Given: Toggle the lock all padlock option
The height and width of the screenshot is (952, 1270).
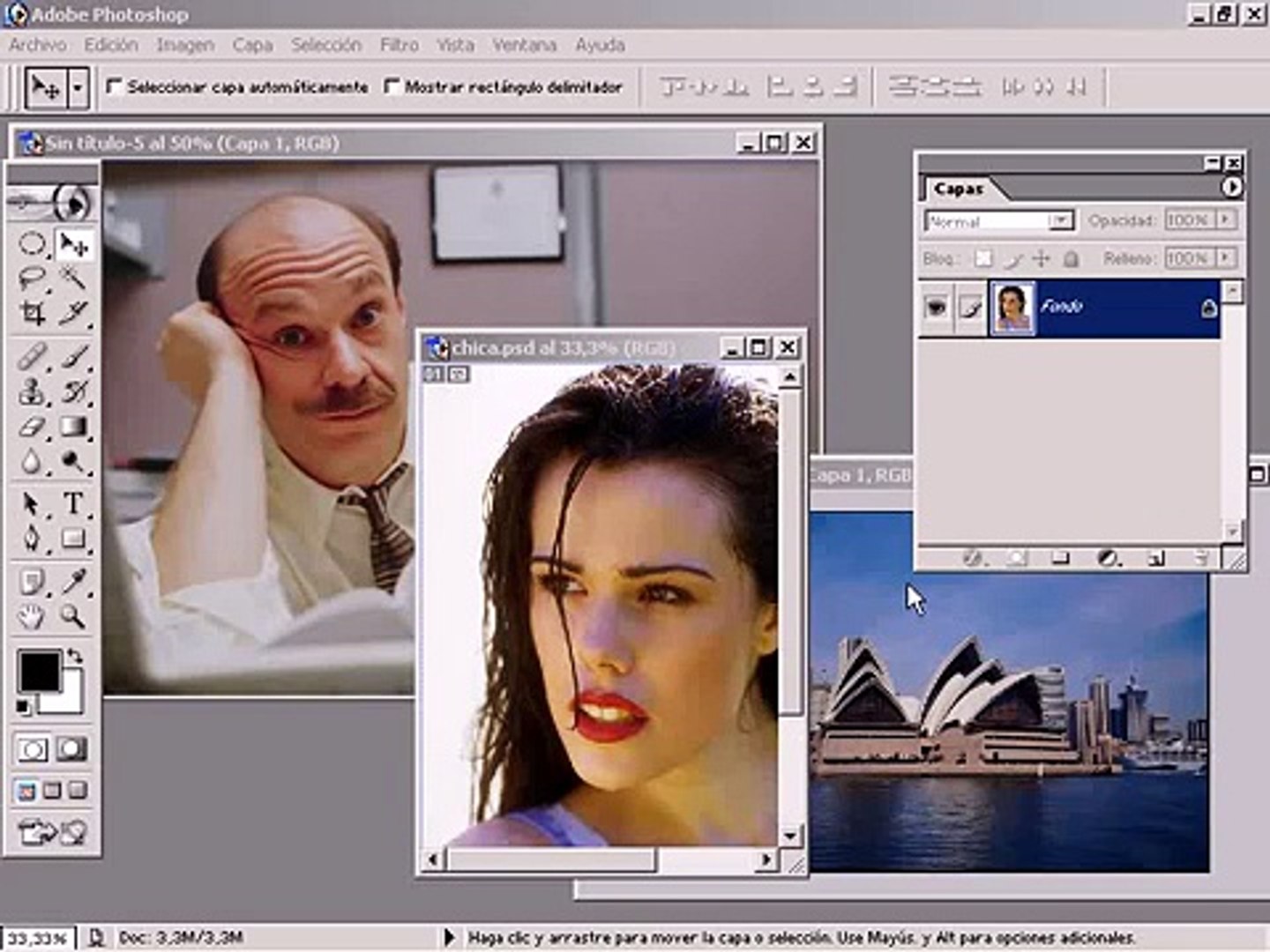Looking at the screenshot, I should point(1071,258).
